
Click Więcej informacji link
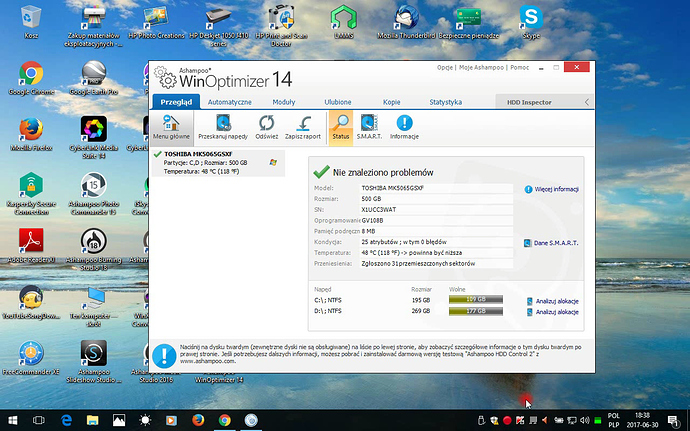[552, 189]
